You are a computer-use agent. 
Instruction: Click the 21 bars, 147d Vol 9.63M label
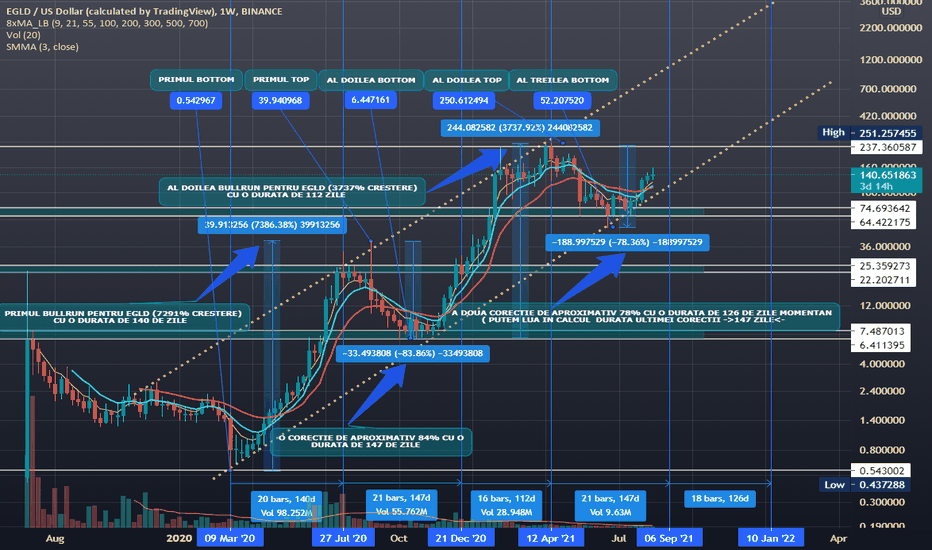click(610, 505)
